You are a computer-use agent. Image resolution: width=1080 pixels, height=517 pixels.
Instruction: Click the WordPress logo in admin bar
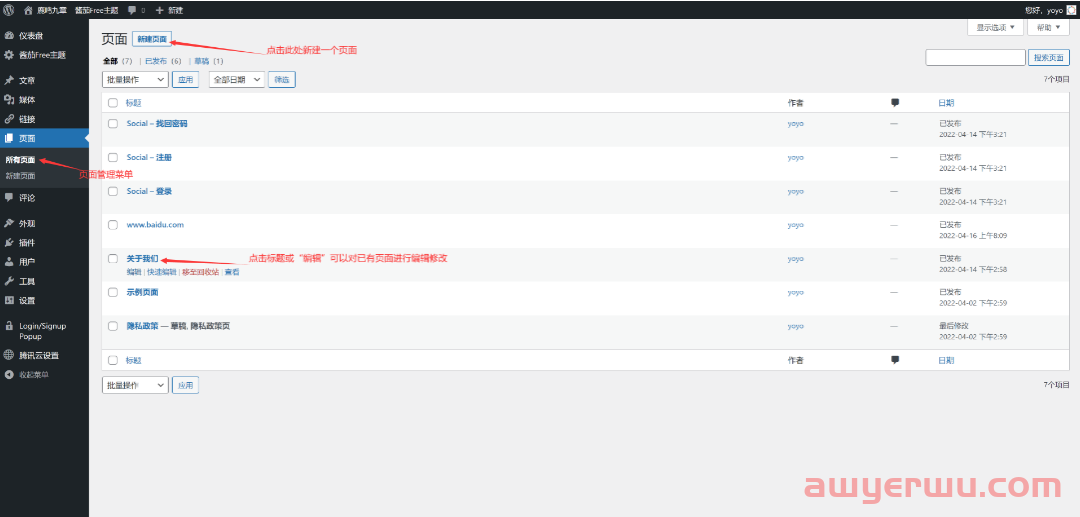click(x=8, y=10)
